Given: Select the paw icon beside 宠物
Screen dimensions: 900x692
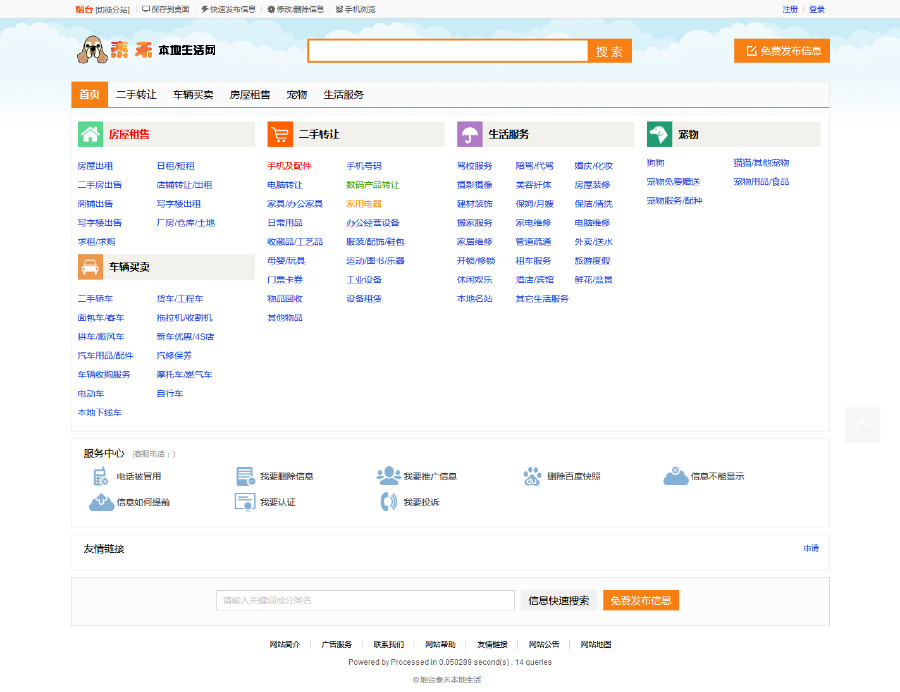Looking at the screenshot, I should point(658,133).
